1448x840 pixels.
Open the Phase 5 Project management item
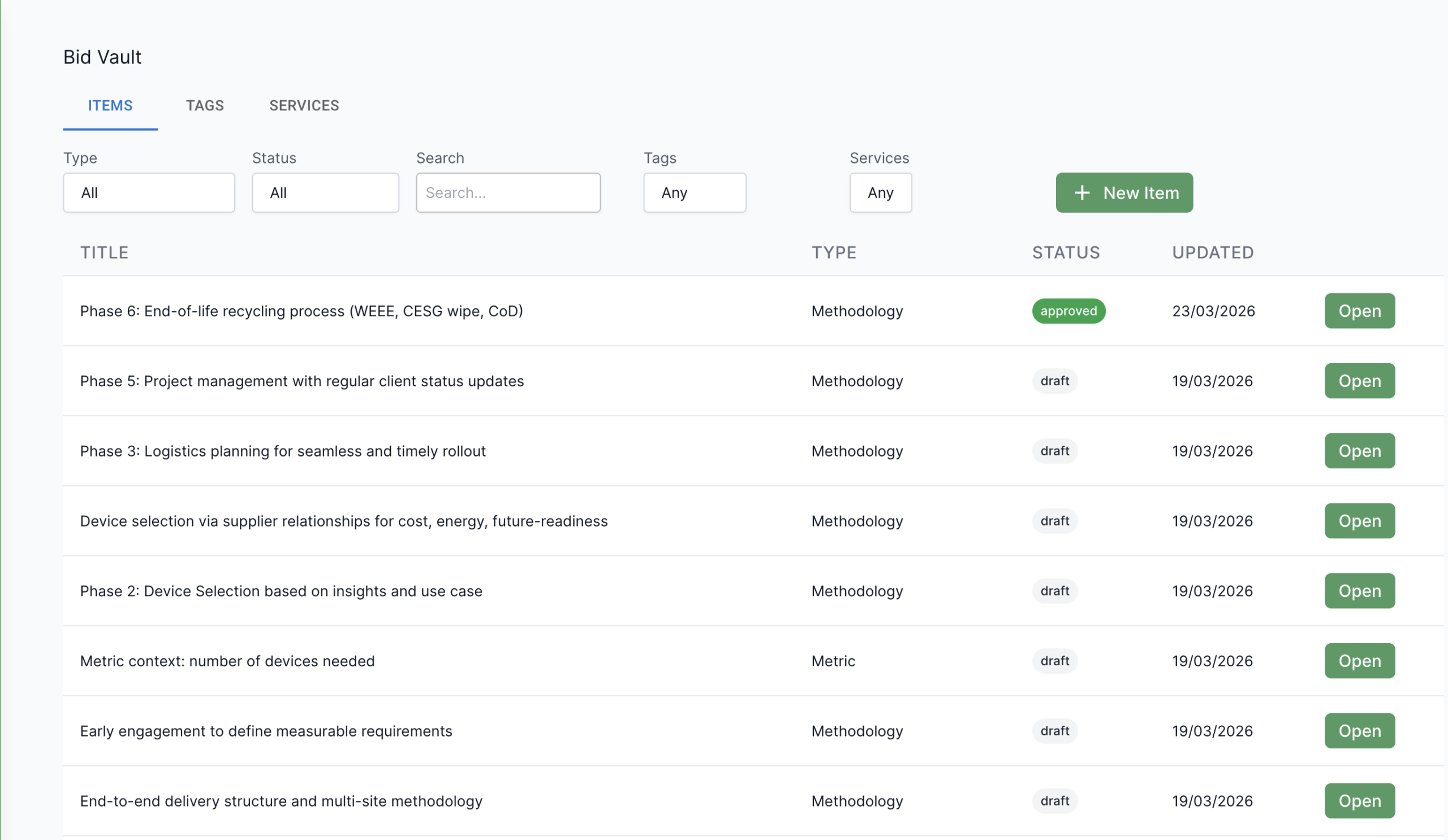click(x=1359, y=381)
